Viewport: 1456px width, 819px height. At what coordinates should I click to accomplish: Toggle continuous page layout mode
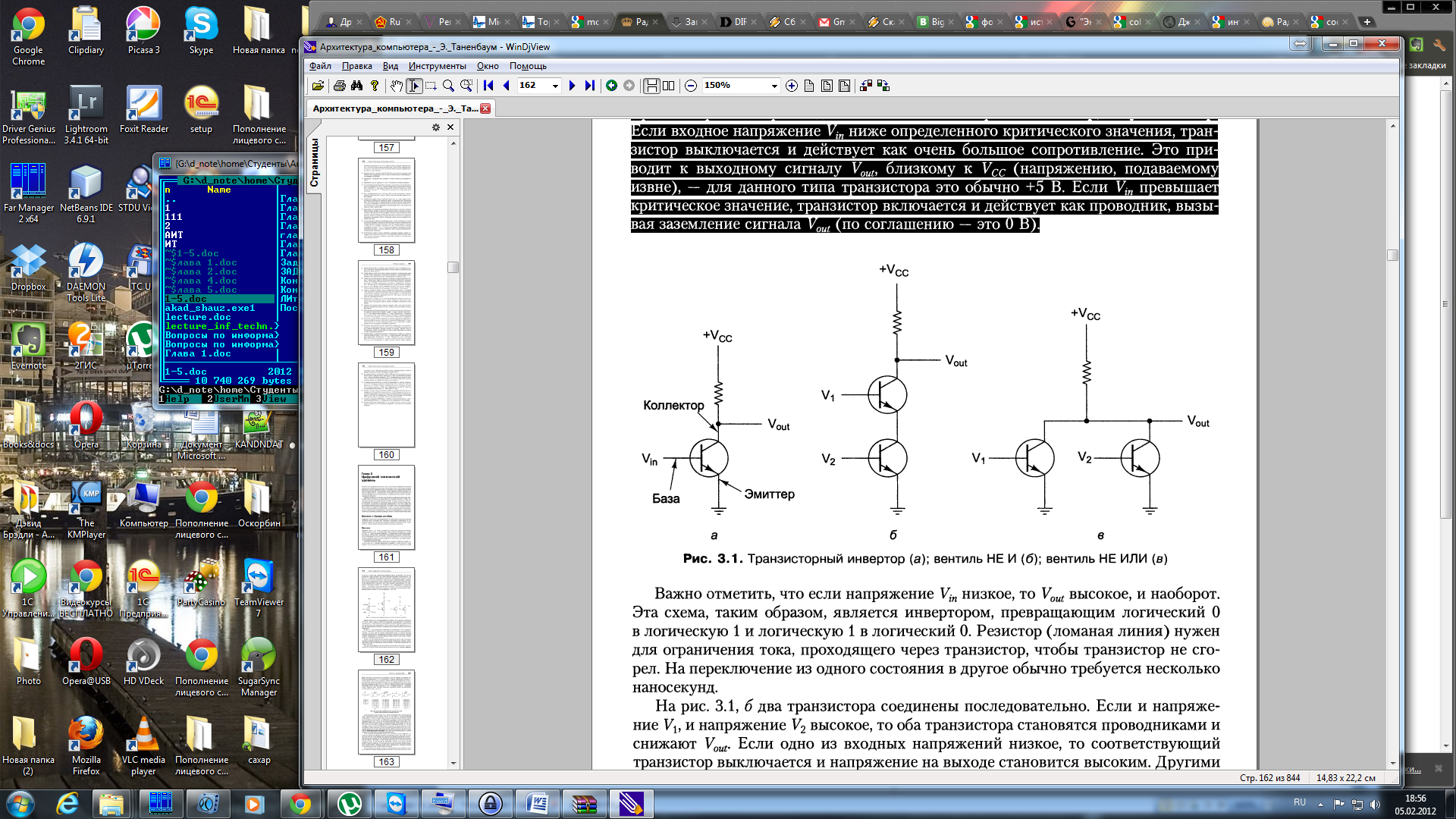click(x=651, y=86)
